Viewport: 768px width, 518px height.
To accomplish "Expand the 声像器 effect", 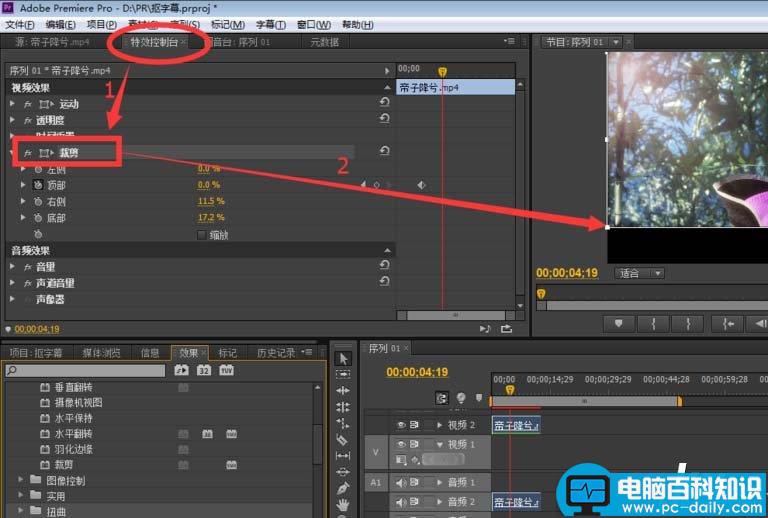I will coord(12,299).
